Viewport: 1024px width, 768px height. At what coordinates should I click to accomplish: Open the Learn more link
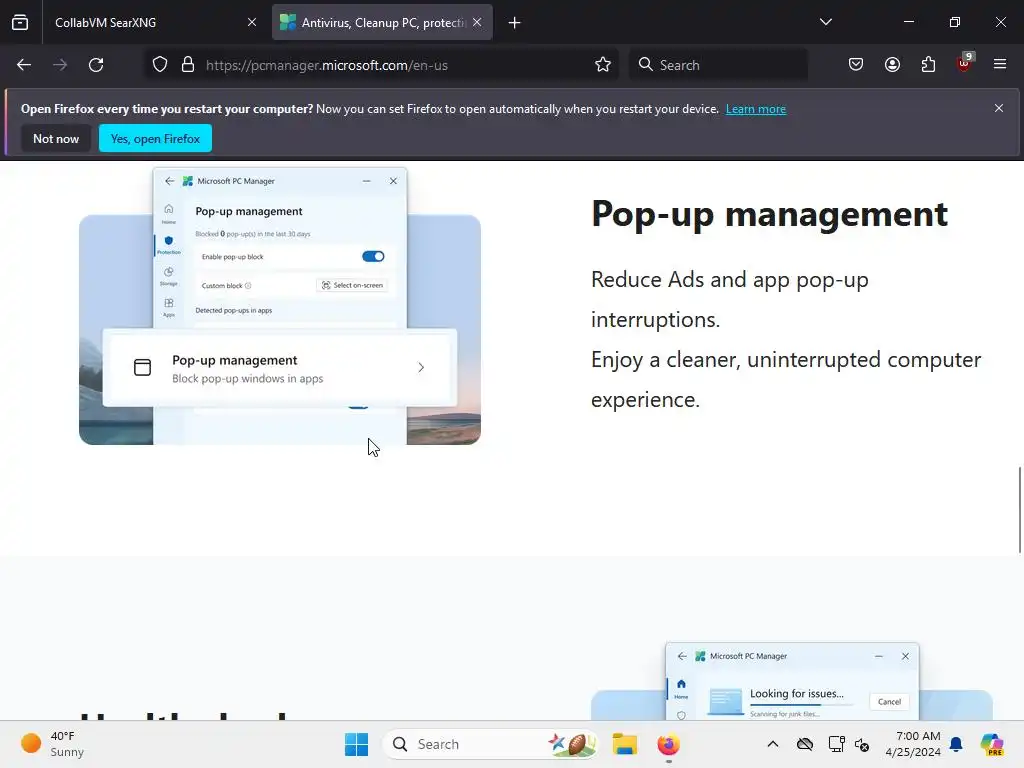[756, 109]
